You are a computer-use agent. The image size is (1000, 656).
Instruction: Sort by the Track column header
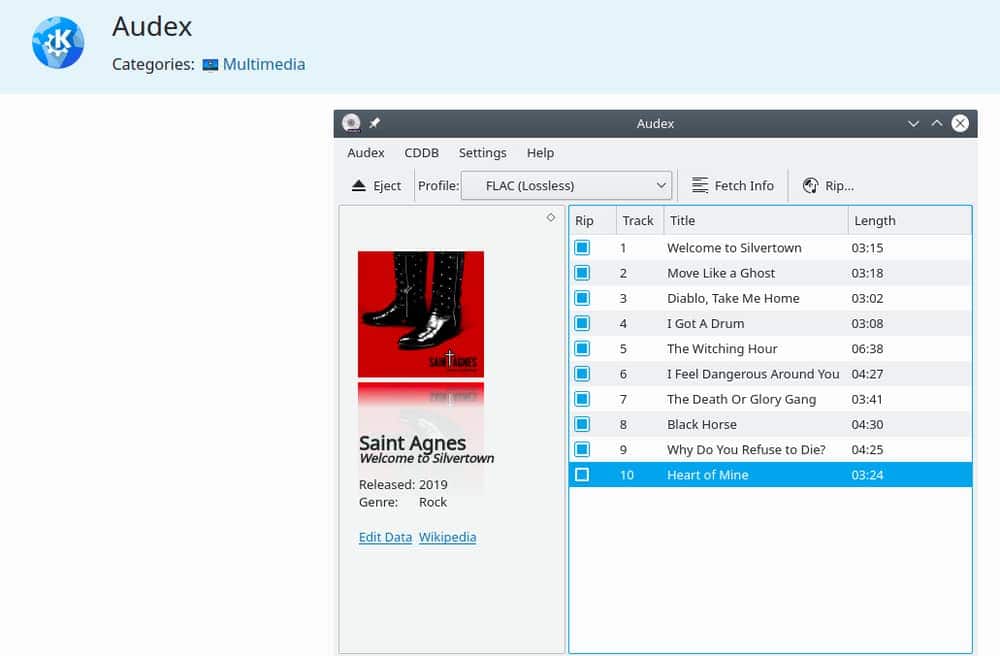[x=640, y=221]
